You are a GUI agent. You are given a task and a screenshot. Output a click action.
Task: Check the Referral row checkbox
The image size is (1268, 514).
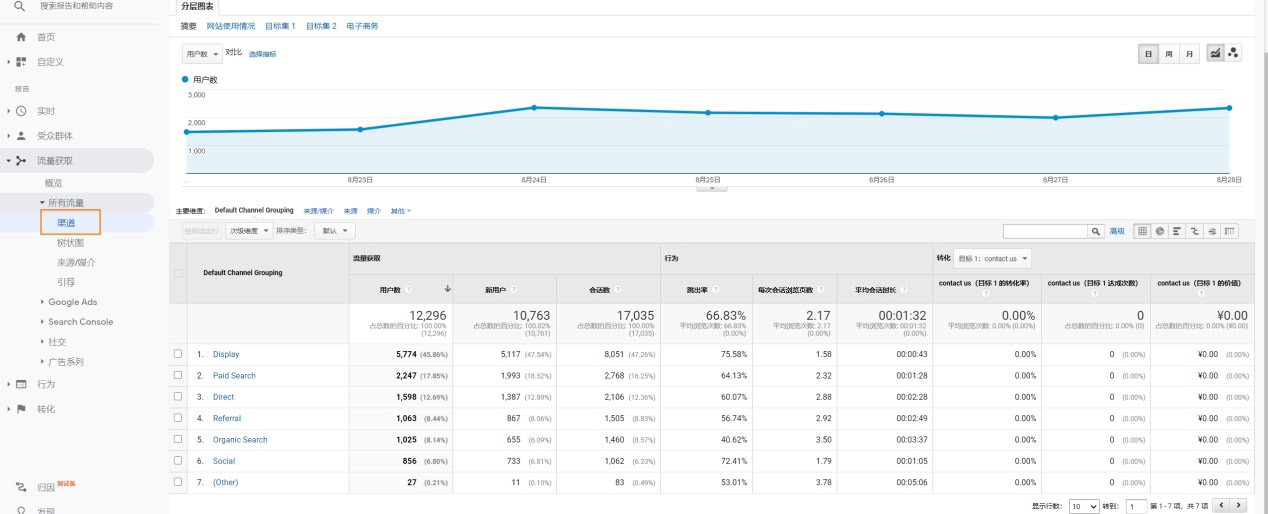tap(179, 418)
